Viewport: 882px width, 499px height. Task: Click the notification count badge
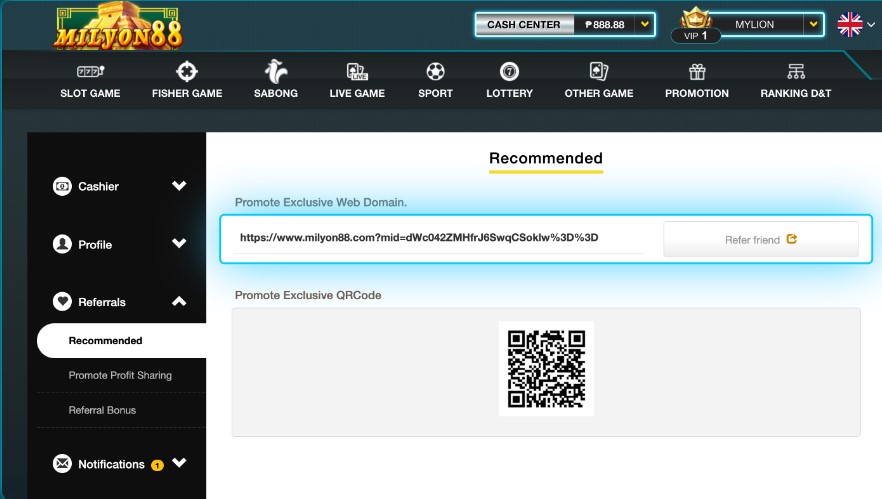[158, 465]
